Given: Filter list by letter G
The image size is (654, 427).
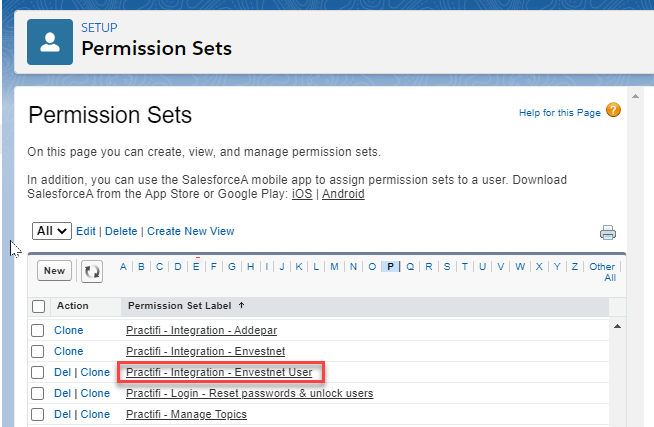Looking at the screenshot, I should point(232,266).
